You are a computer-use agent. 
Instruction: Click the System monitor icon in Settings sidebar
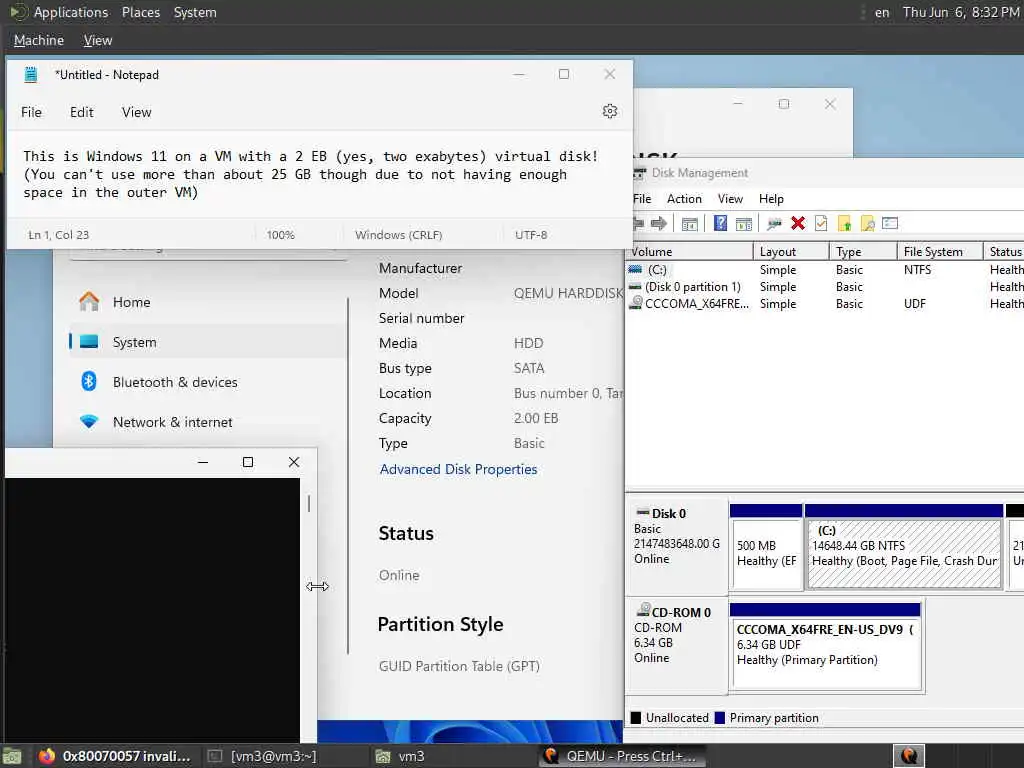[89, 342]
